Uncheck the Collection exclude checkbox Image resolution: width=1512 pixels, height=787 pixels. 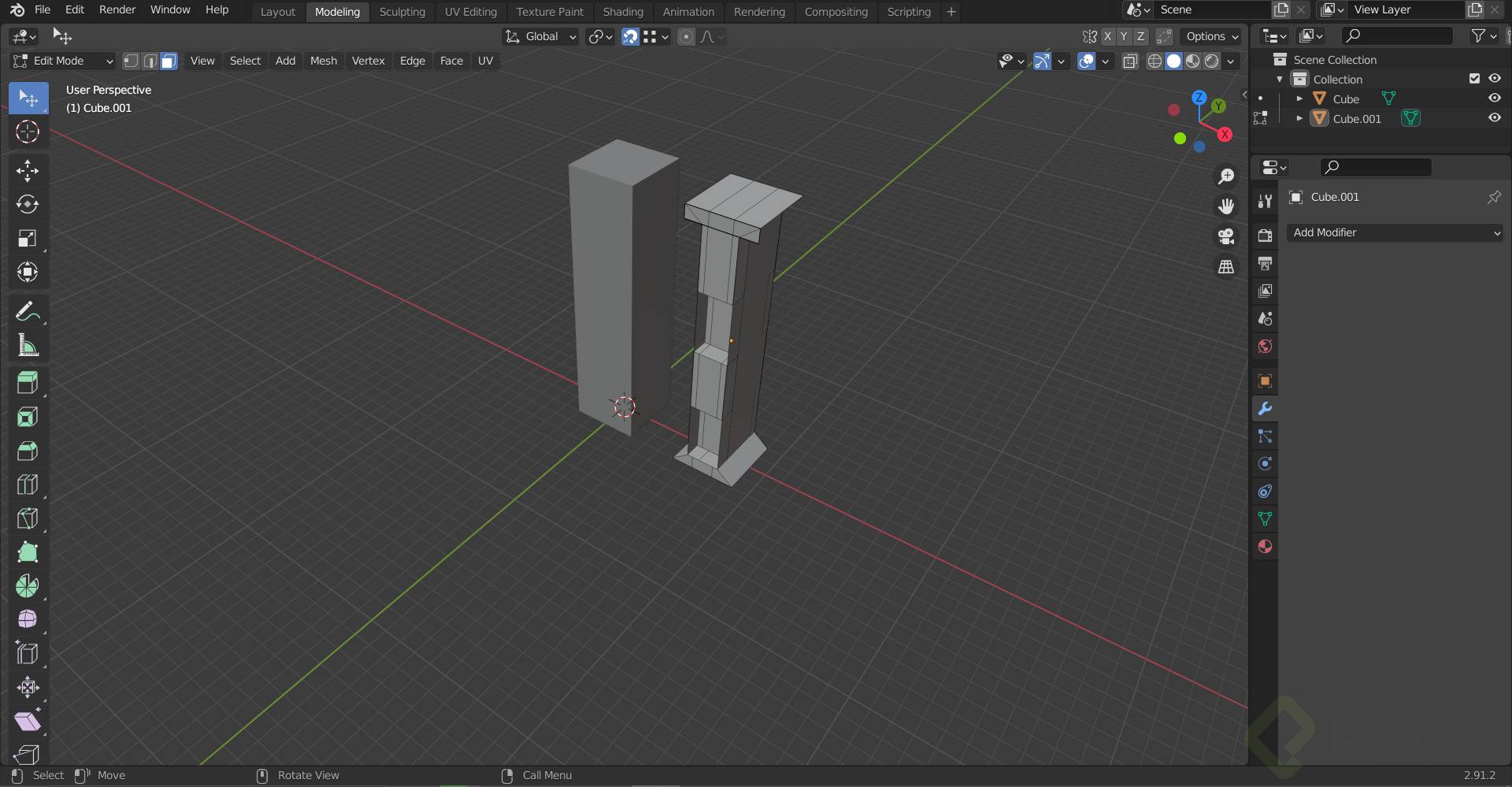pos(1474,79)
